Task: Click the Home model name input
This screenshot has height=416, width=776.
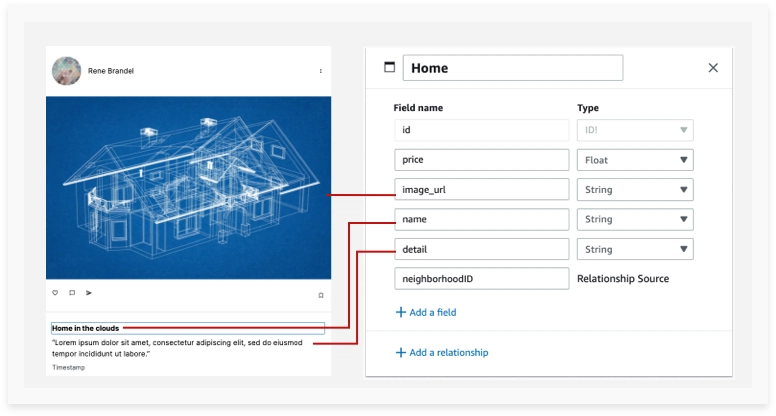Action: pyautogui.click(x=513, y=68)
